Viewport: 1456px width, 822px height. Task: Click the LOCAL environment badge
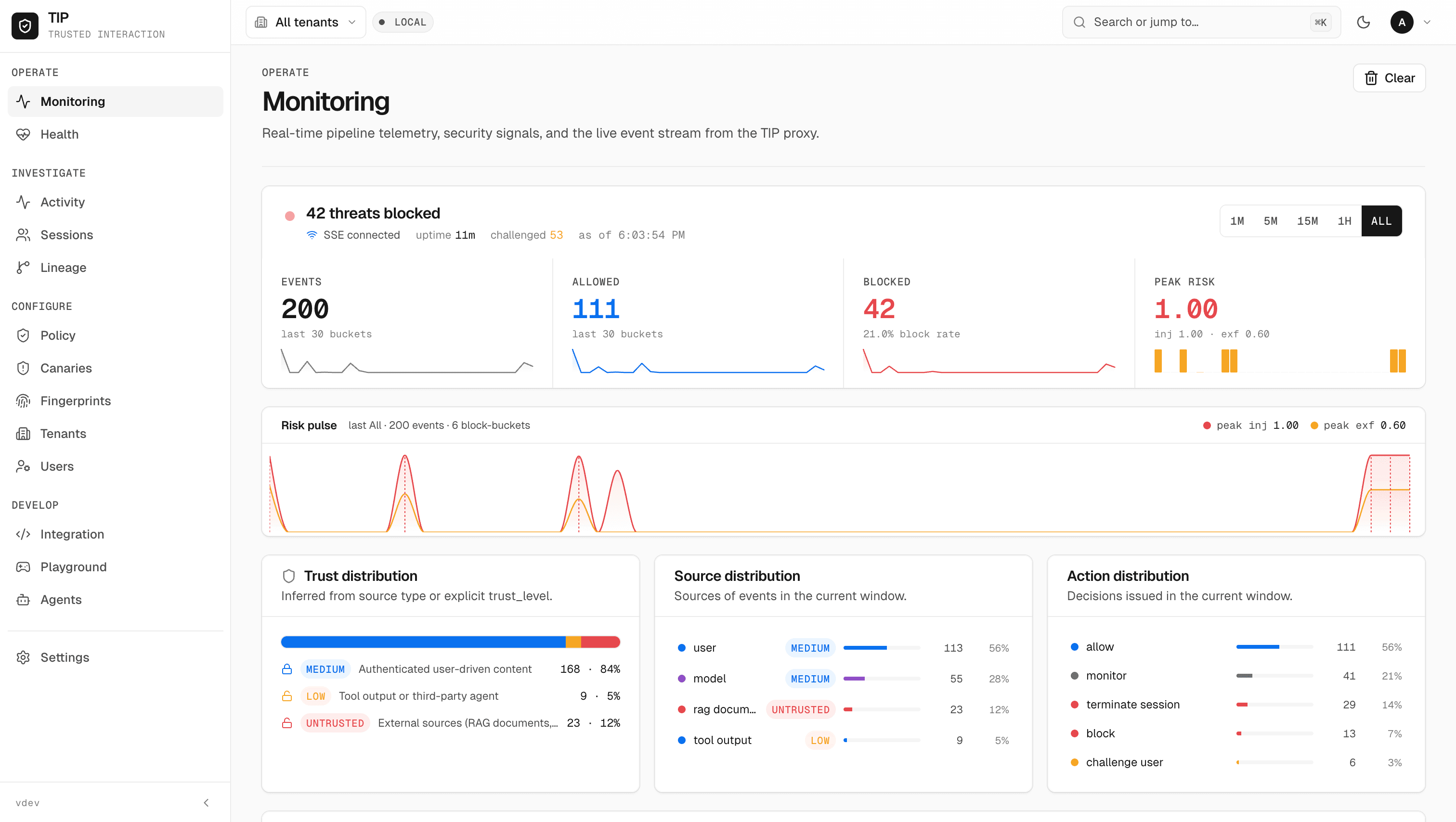point(403,22)
